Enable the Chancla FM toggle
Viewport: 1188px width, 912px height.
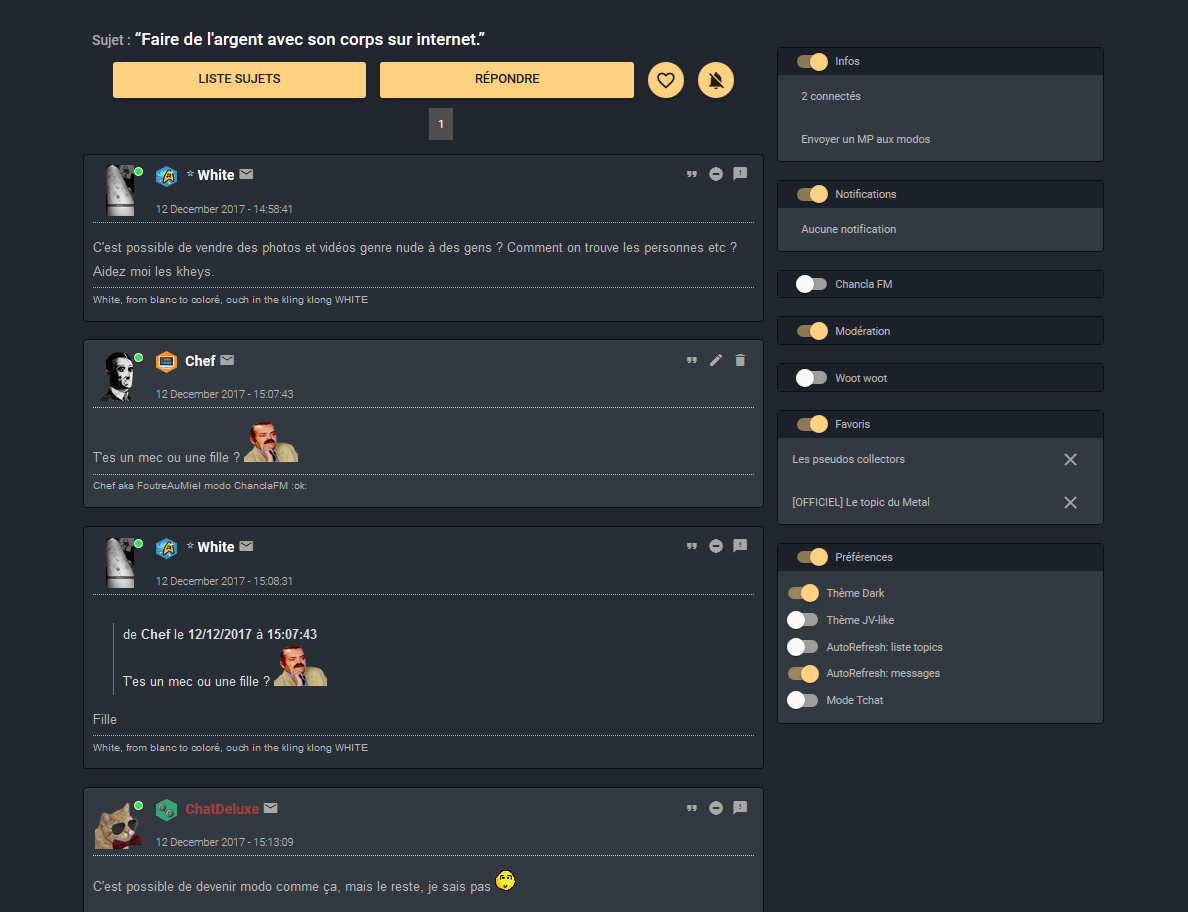(813, 284)
